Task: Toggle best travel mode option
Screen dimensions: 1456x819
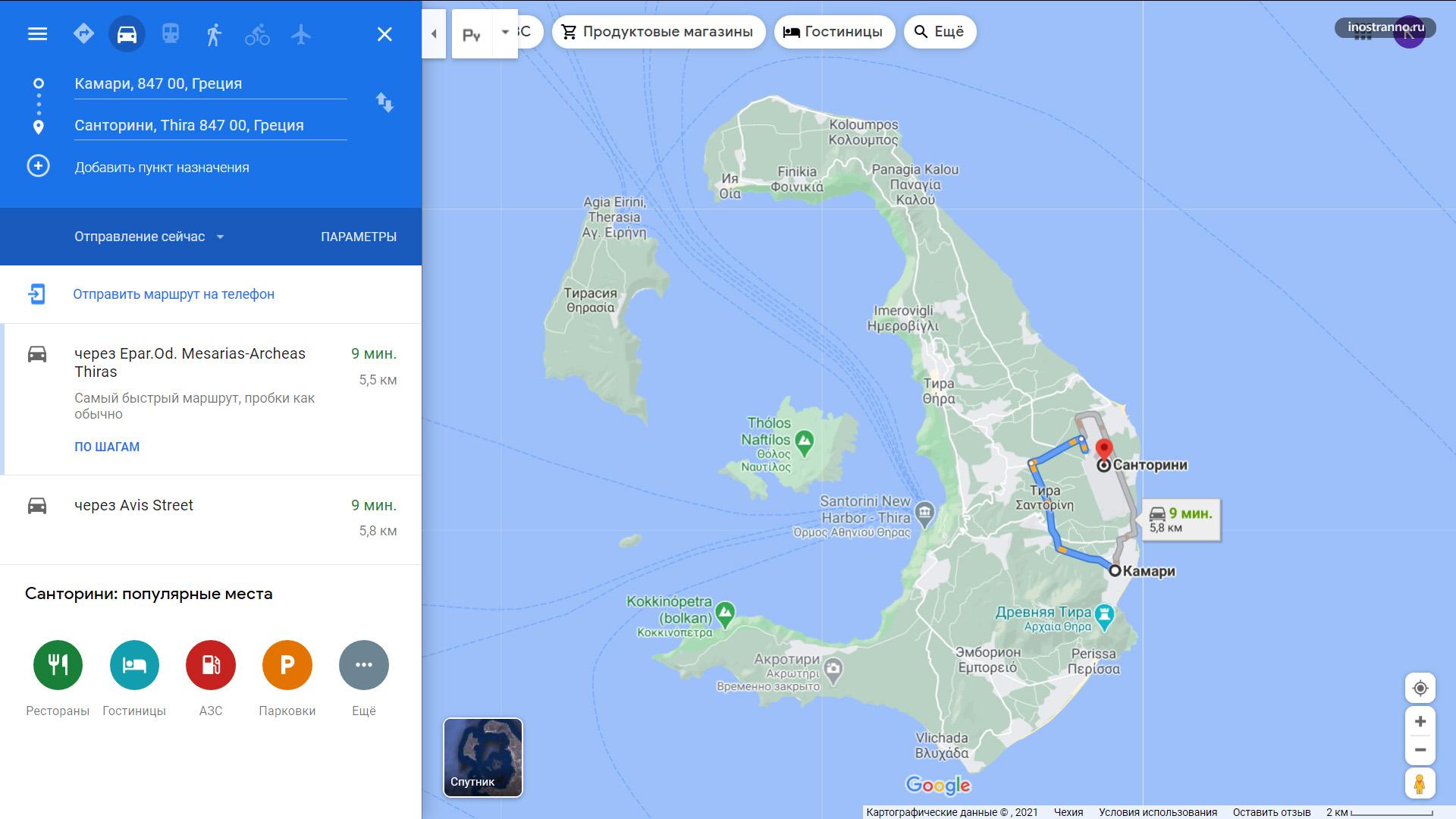Action: click(x=83, y=34)
